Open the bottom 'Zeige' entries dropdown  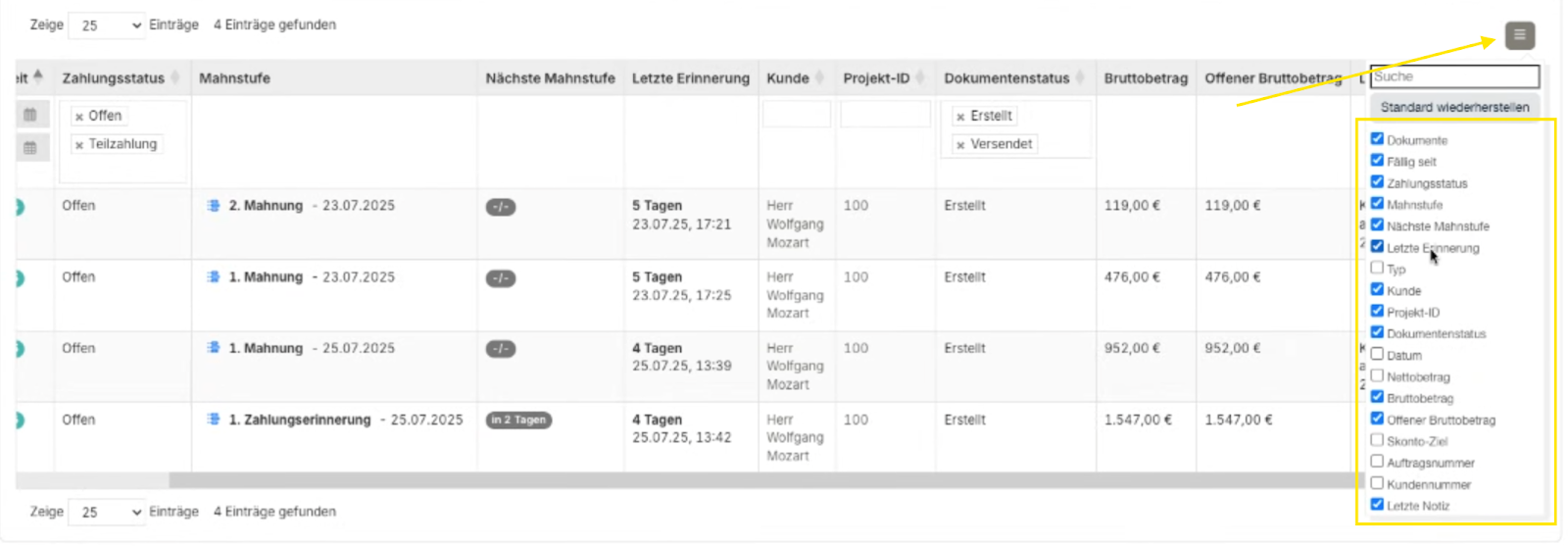tap(107, 512)
